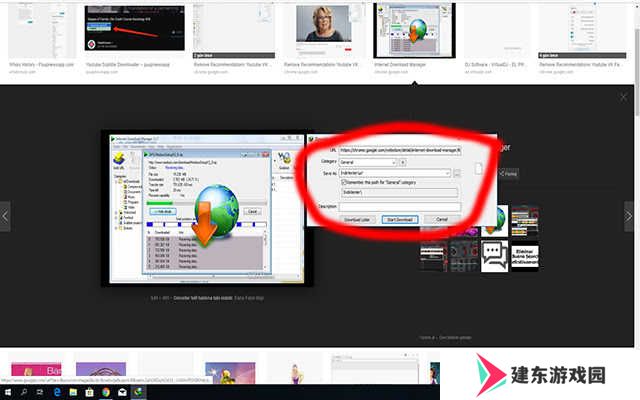
Task: Close the image preview panel with X
Action: click(x=623, y=97)
